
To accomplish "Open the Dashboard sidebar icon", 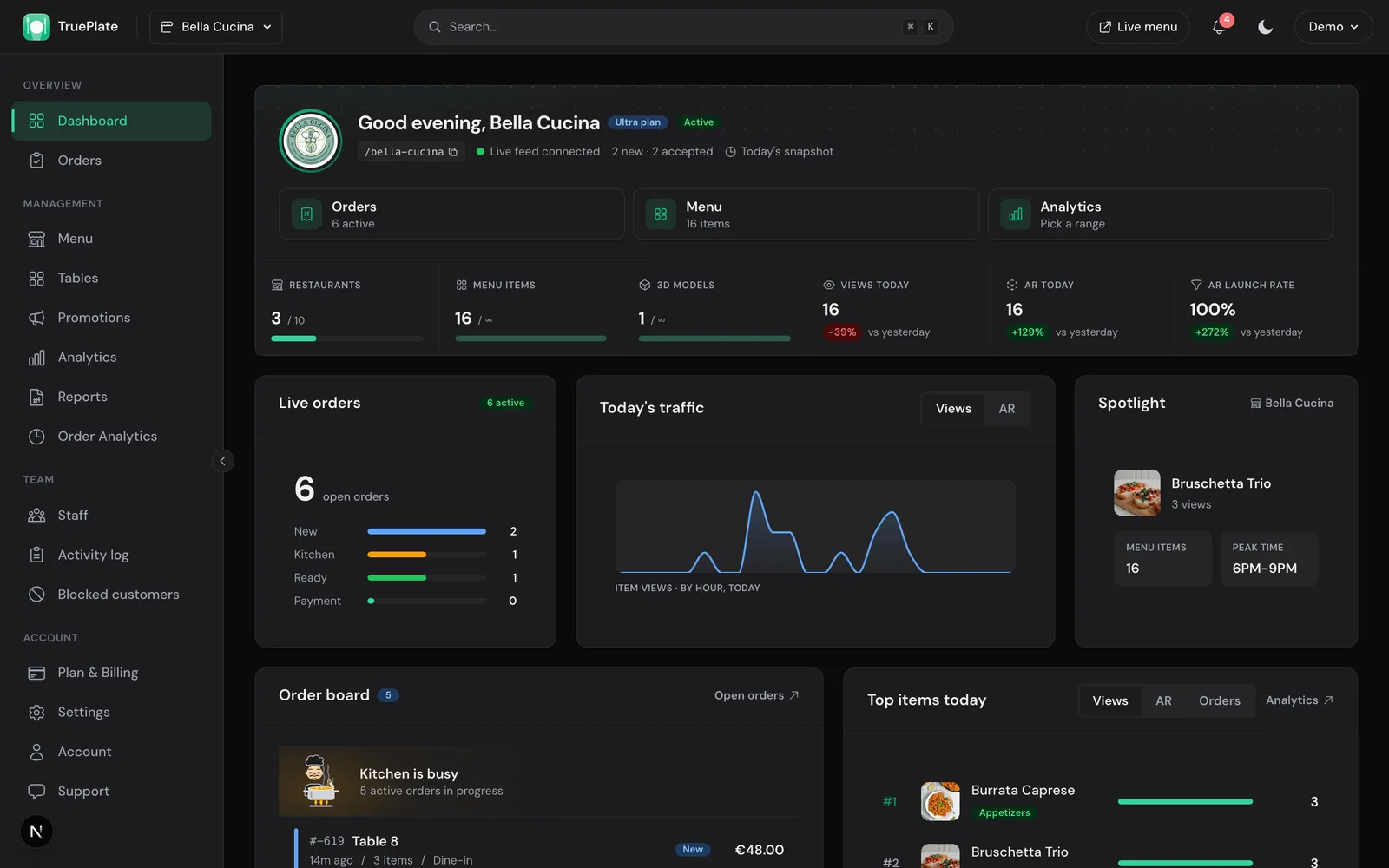I will pos(36,121).
